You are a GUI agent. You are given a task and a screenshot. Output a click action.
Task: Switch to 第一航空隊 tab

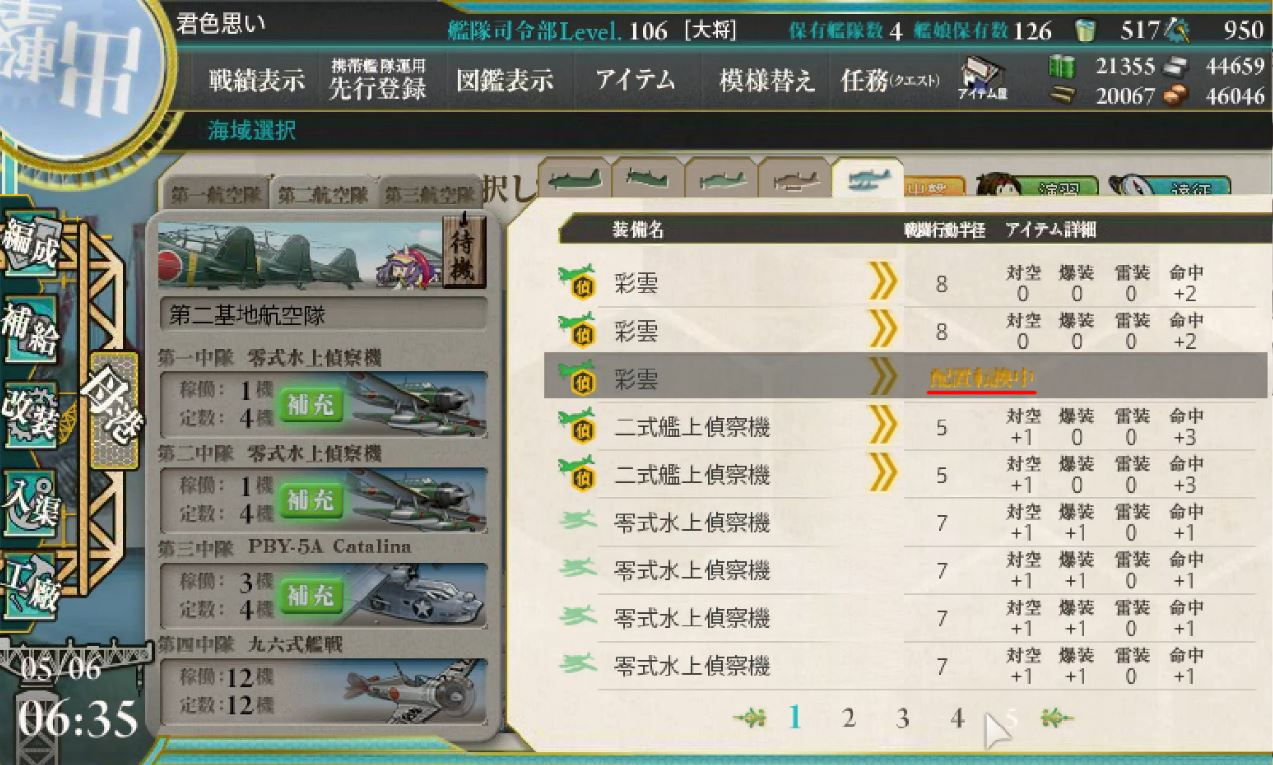214,195
